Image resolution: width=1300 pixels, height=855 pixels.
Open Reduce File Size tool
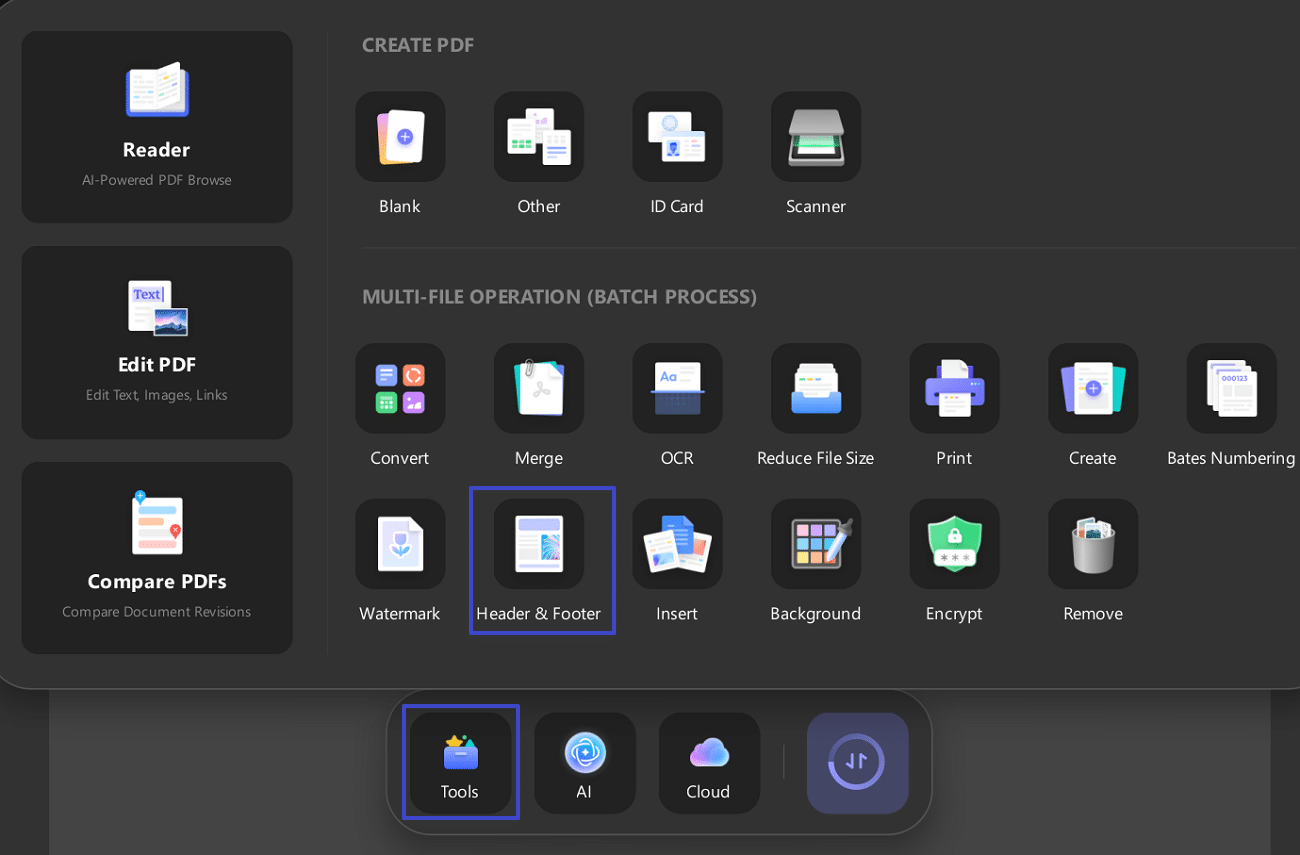pyautogui.click(x=815, y=389)
